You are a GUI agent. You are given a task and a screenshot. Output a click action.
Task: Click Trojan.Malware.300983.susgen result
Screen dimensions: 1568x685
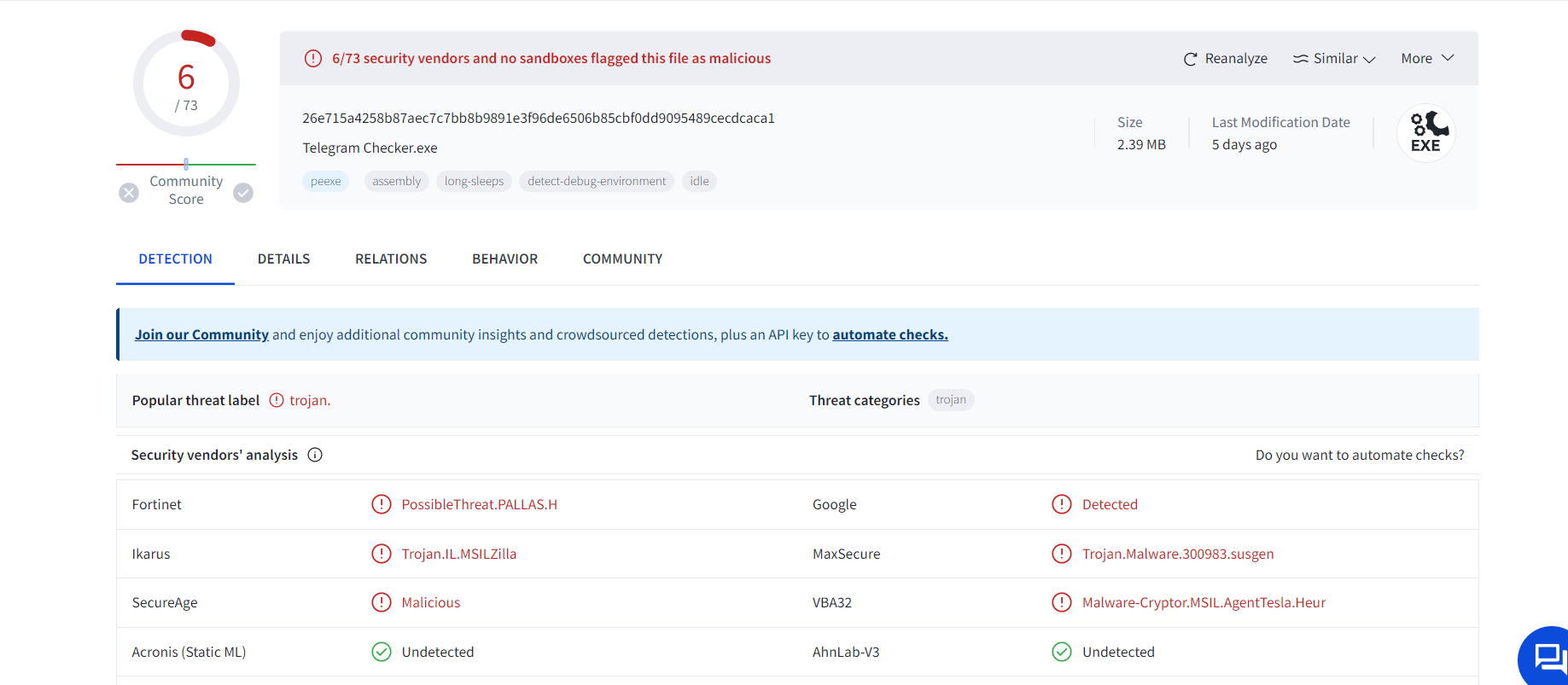click(x=1178, y=554)
